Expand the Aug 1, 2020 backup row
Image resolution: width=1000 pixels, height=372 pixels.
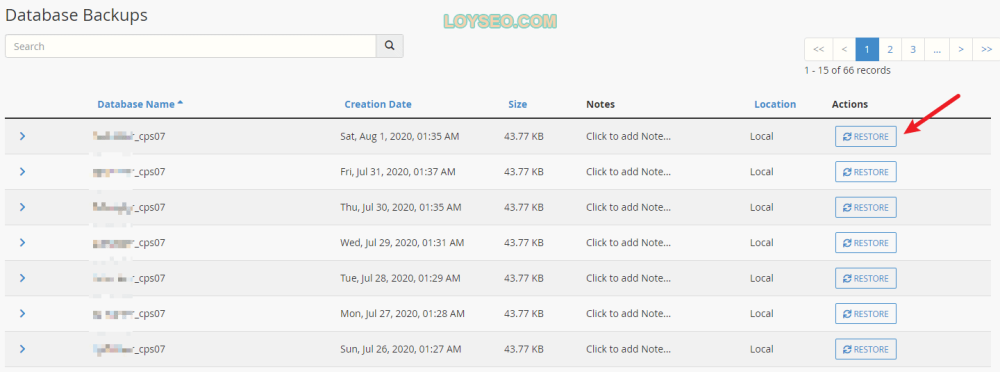(22, 136)
